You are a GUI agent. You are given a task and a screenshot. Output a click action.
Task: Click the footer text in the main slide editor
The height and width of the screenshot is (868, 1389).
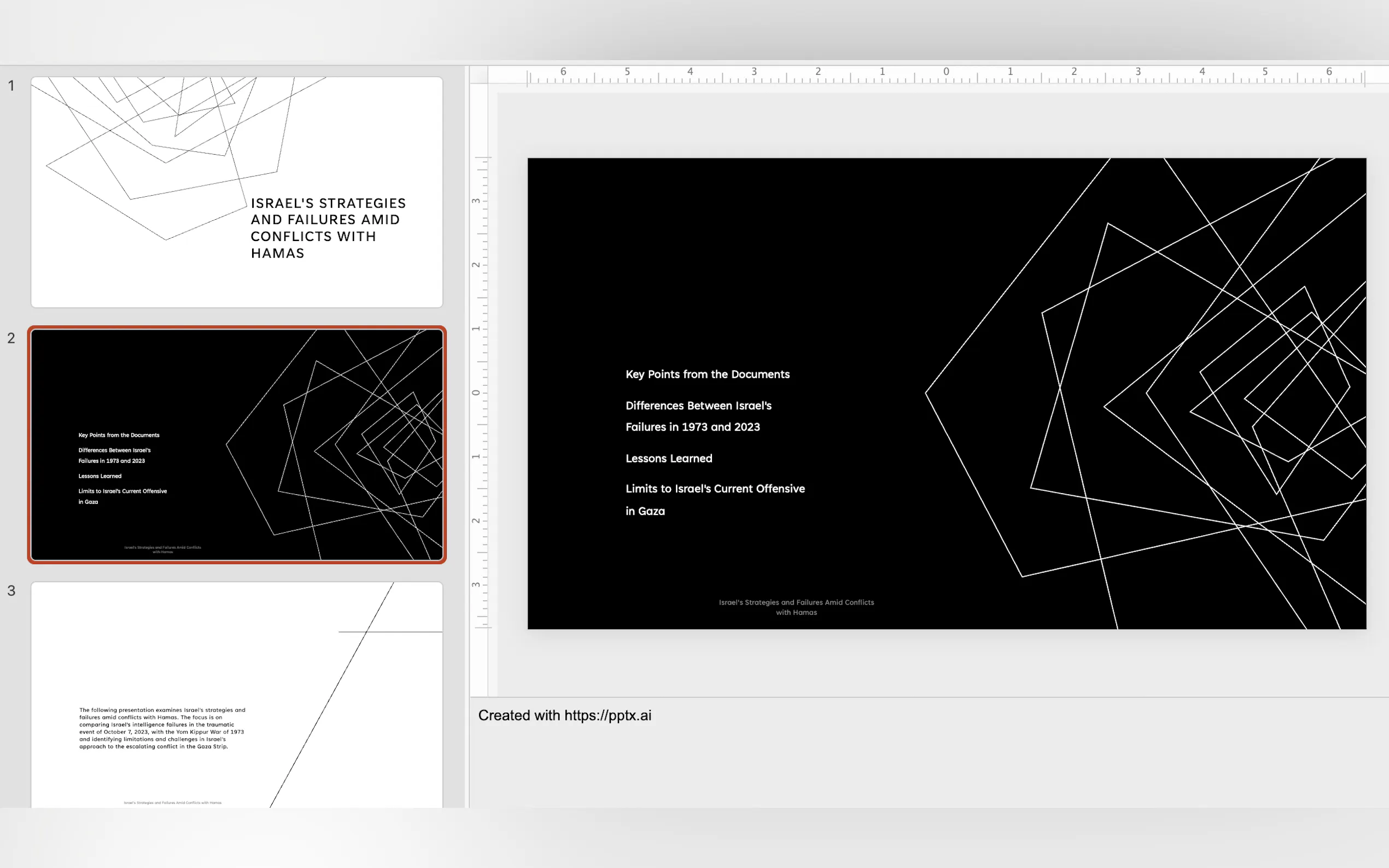796,607
